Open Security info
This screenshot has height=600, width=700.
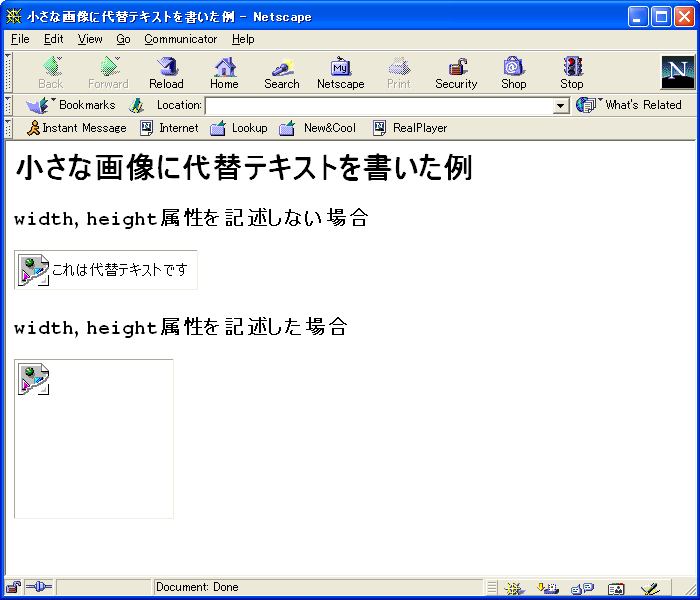click(456, 72)
